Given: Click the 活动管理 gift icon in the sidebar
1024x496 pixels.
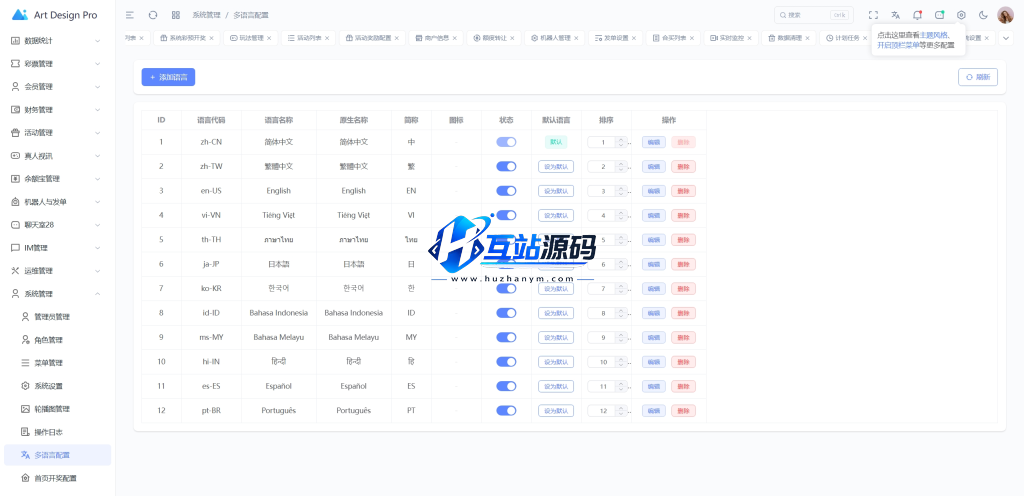Looking at the screenshot, I should pyautogui.click(x=16, y=132).
